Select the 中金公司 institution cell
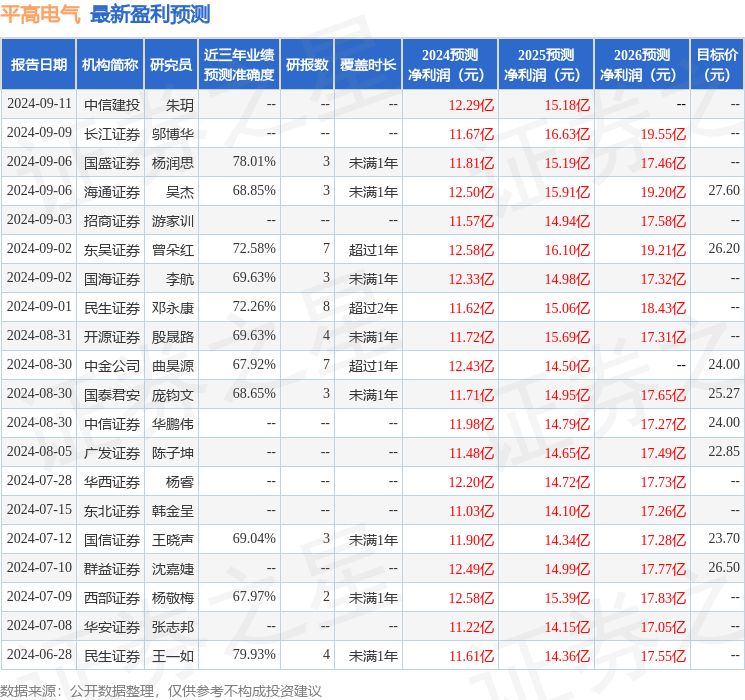Screen dimensions: 745x700 (x=112, y=366)
